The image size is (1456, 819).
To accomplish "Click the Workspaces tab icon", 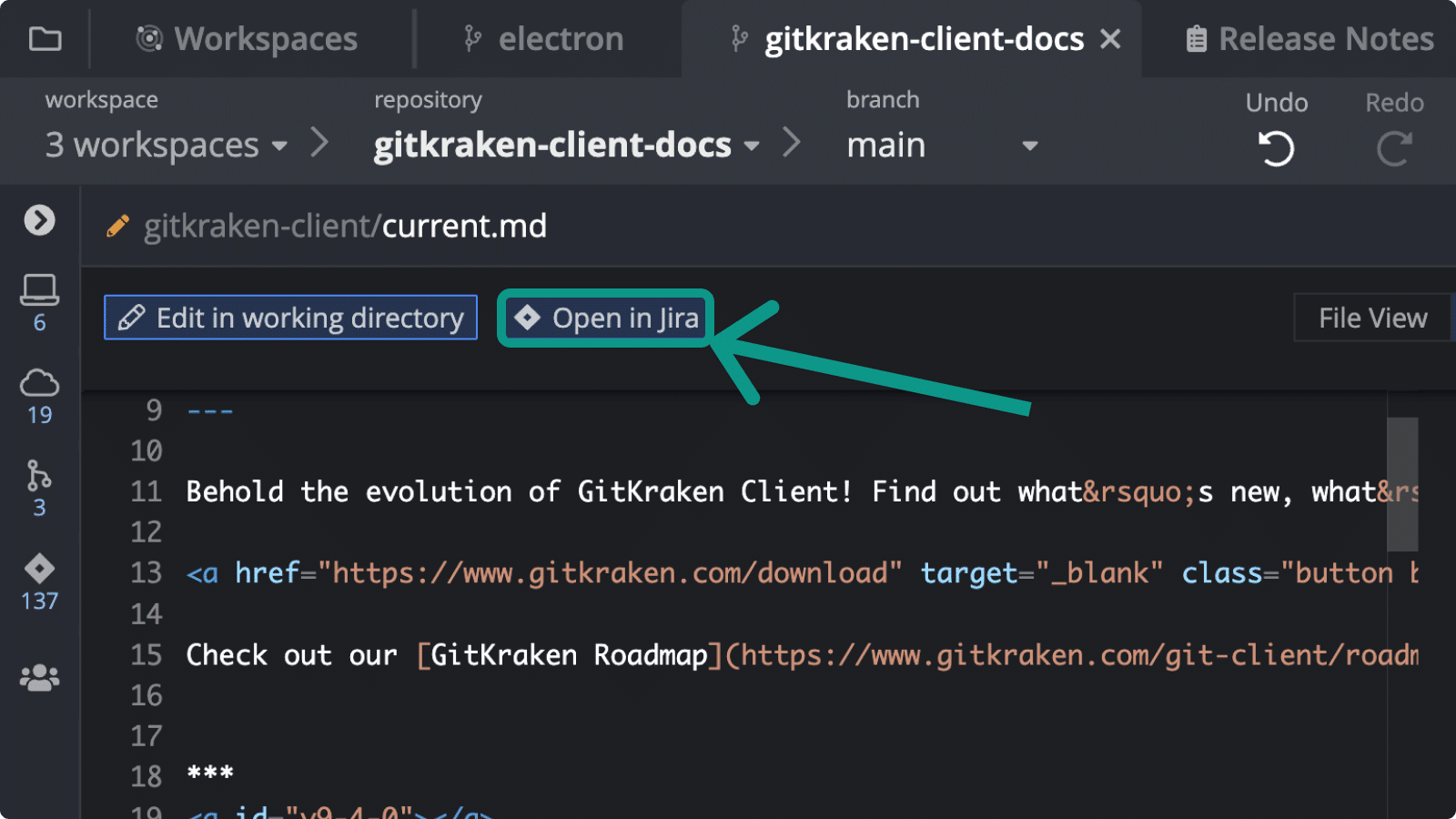I will point(149,38).
